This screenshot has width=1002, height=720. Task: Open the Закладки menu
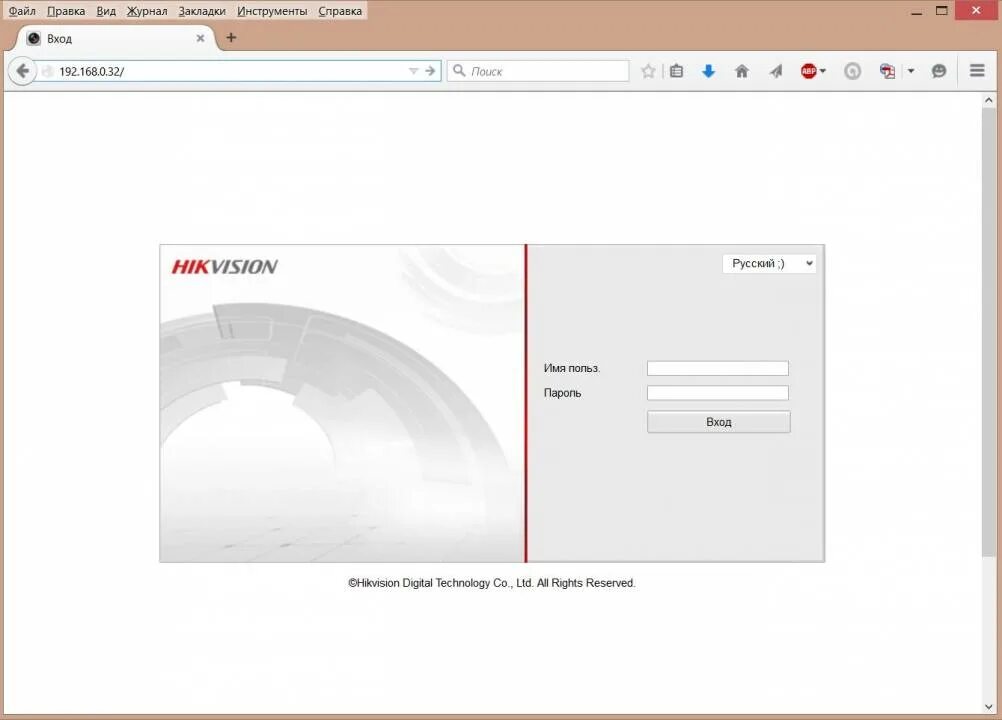pos(202,11)
